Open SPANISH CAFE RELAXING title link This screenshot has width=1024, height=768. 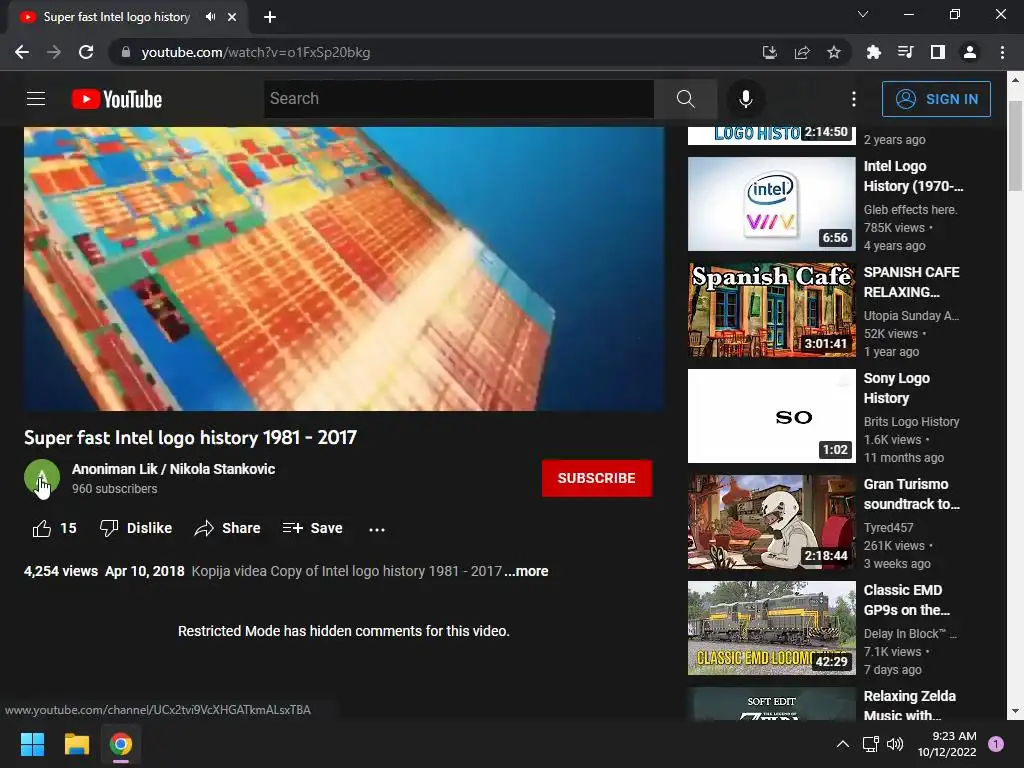(911, 281)
